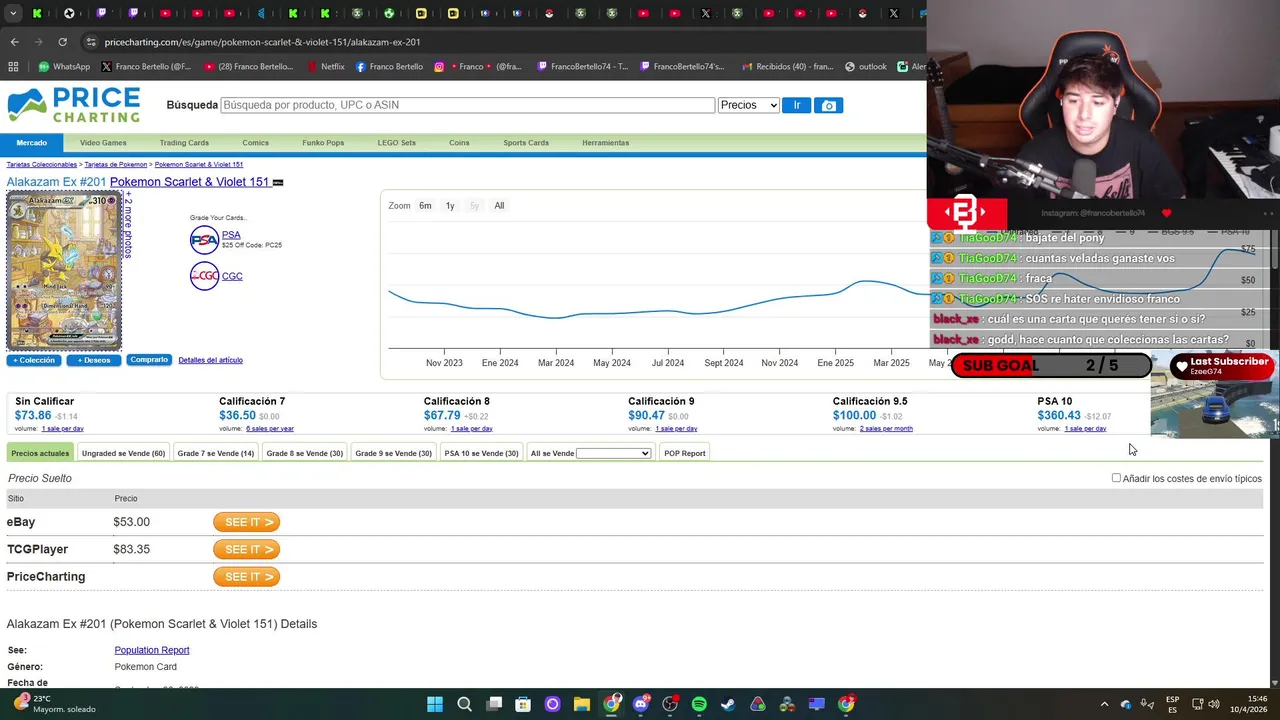Open the apps grid in bookmarks bar
Image resolution: width=1280 pixels, height=720 pixels.
[13, 67]
